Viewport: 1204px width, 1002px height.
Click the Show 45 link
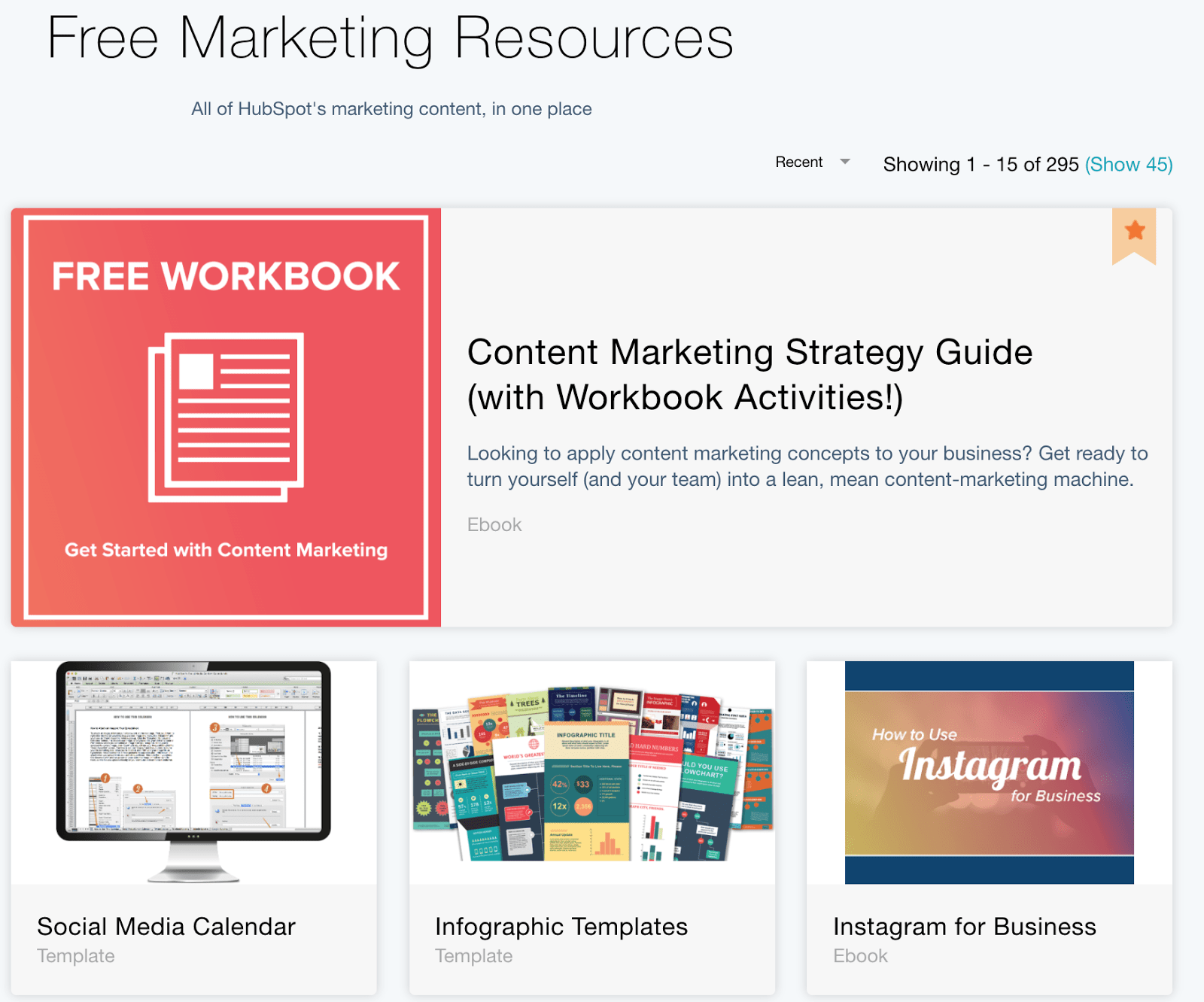tap(1129, 165)
